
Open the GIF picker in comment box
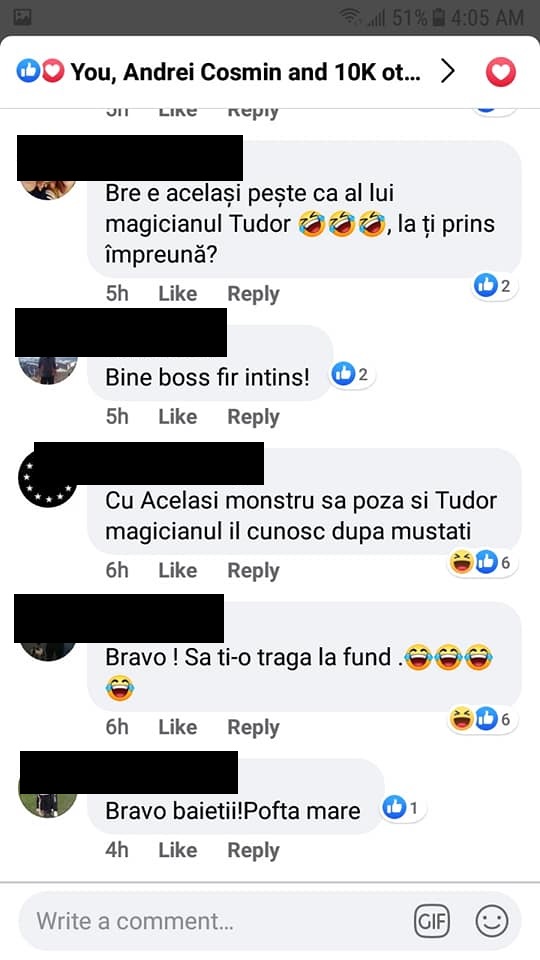[432, 921]
